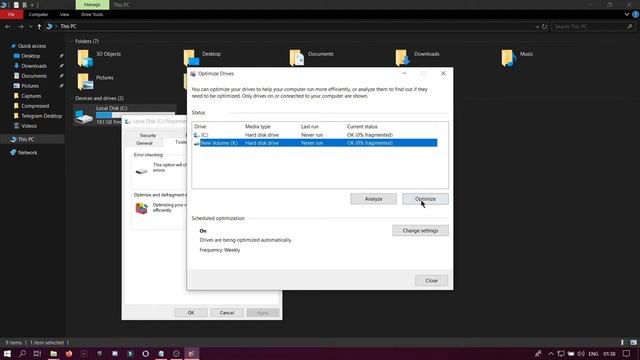Viewport: 640px width, 360px height.
Task: Select Telegram Desktop in navigation pane
Action: (x=41, y=116)
